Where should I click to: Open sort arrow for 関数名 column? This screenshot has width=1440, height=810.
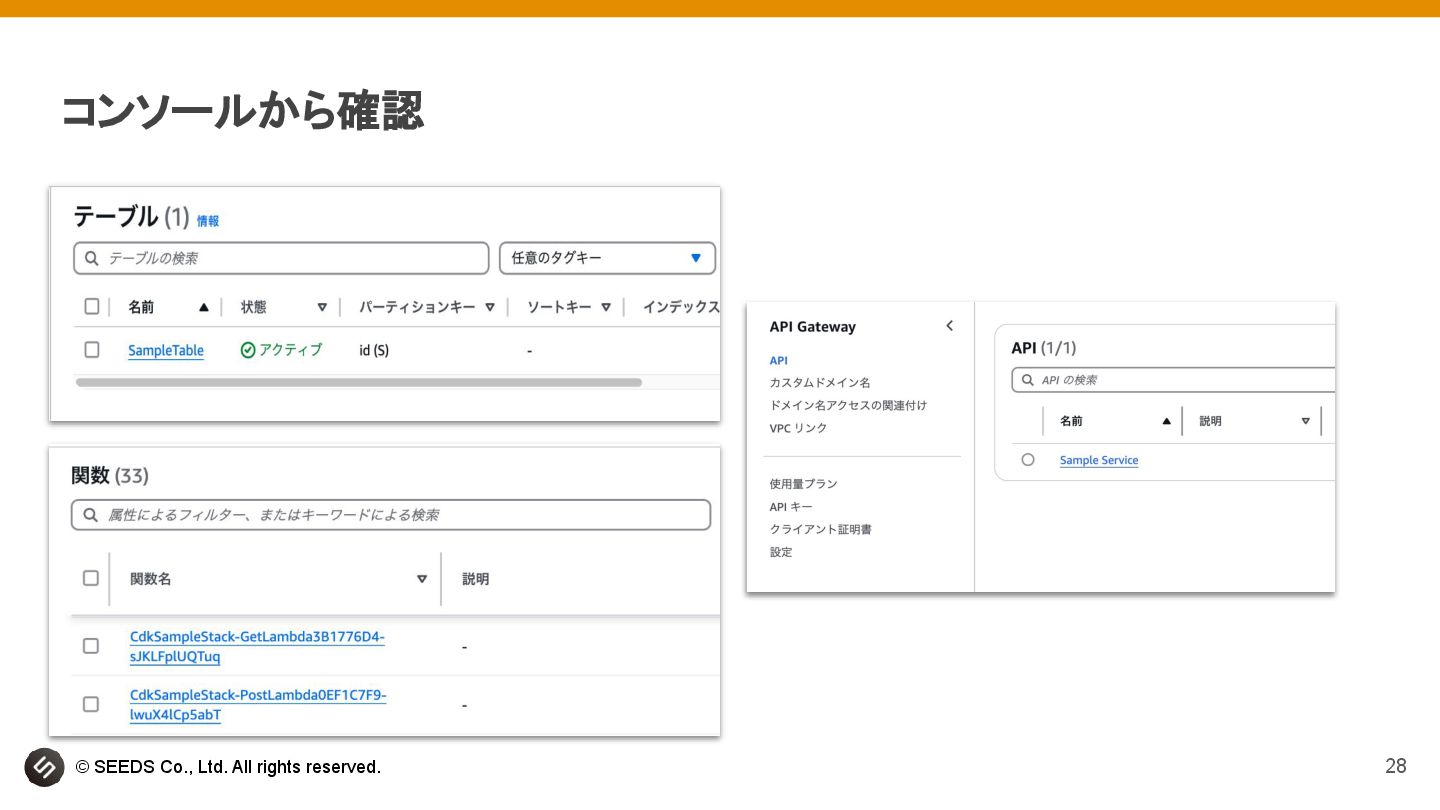point(422,579)
